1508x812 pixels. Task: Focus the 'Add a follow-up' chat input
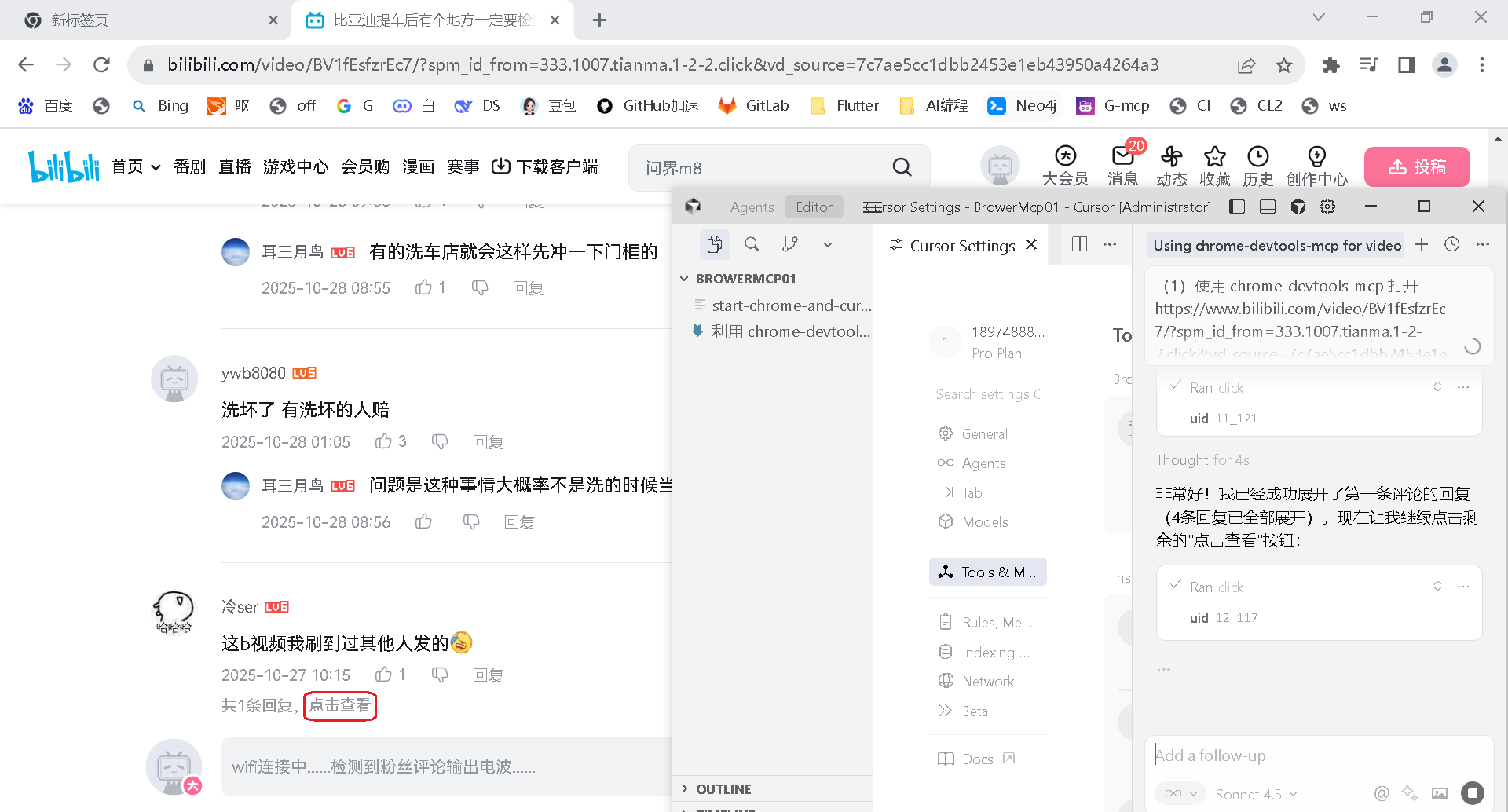[1318, 755]
